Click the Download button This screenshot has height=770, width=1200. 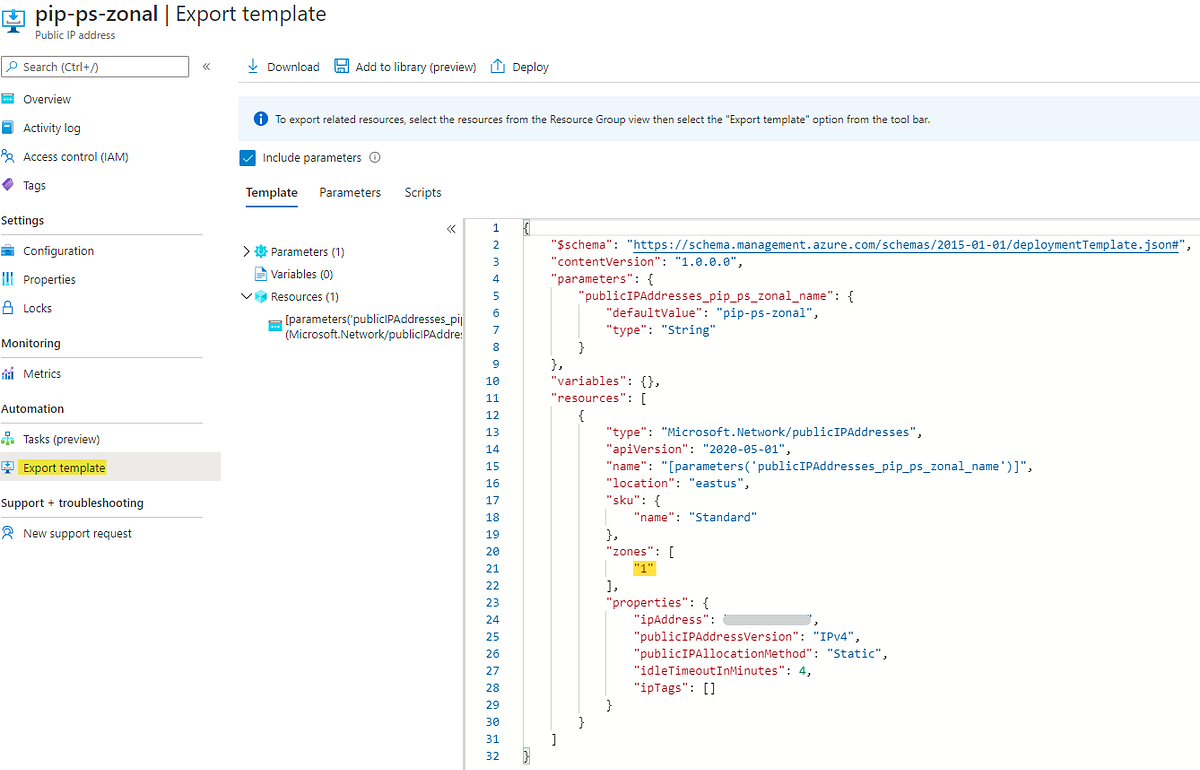[283, 67]
